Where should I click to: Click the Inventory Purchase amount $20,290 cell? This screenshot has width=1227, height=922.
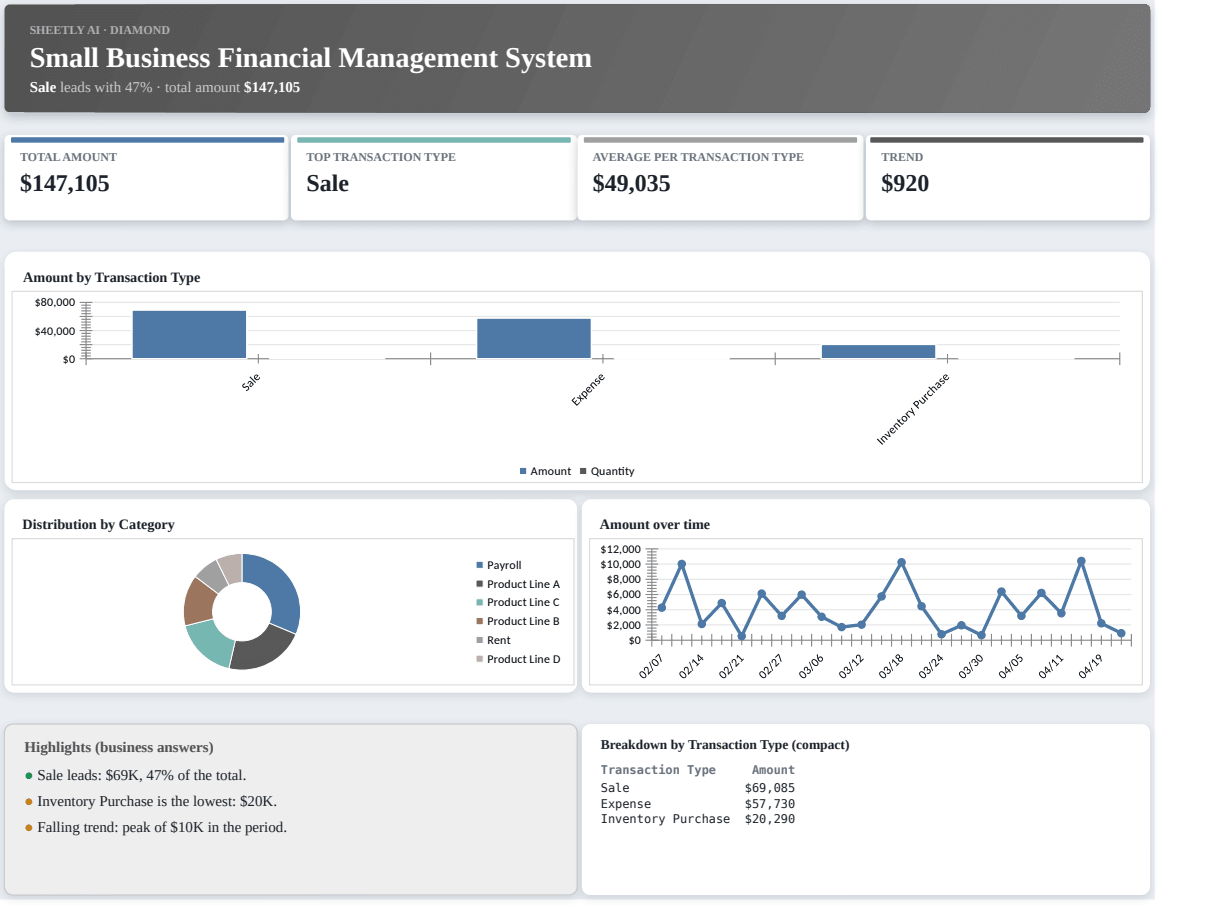click(x=770, y=819)
